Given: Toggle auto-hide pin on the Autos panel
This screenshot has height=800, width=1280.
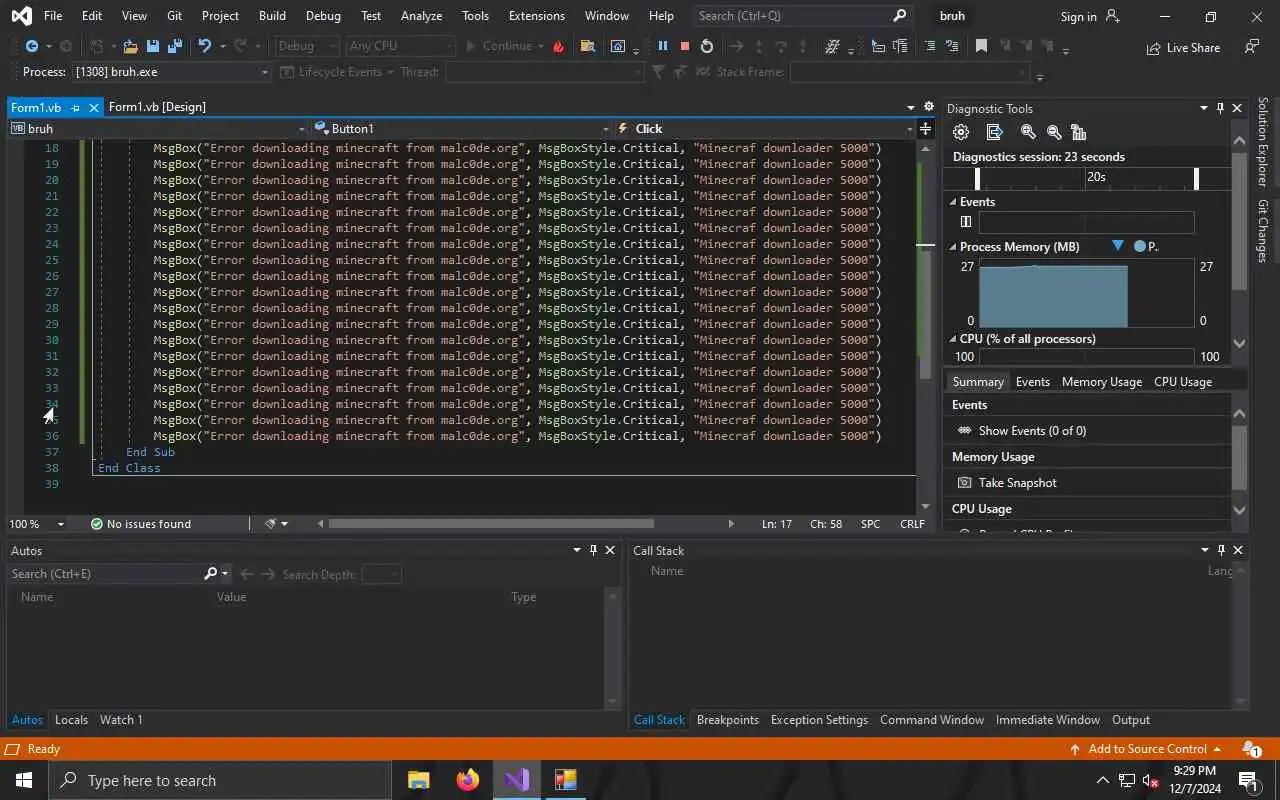Looking at the screenshot, I should click(593, 550).
